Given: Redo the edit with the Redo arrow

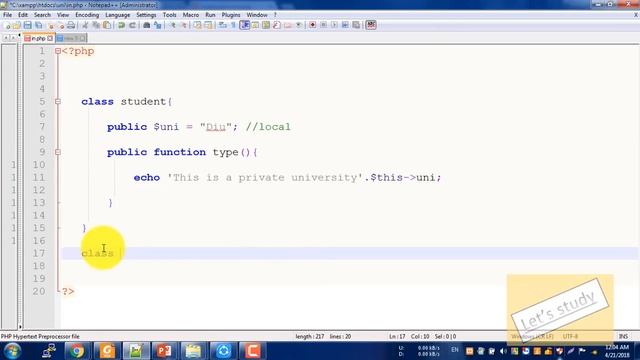Looking at the screenshot, I should point(132,25).
